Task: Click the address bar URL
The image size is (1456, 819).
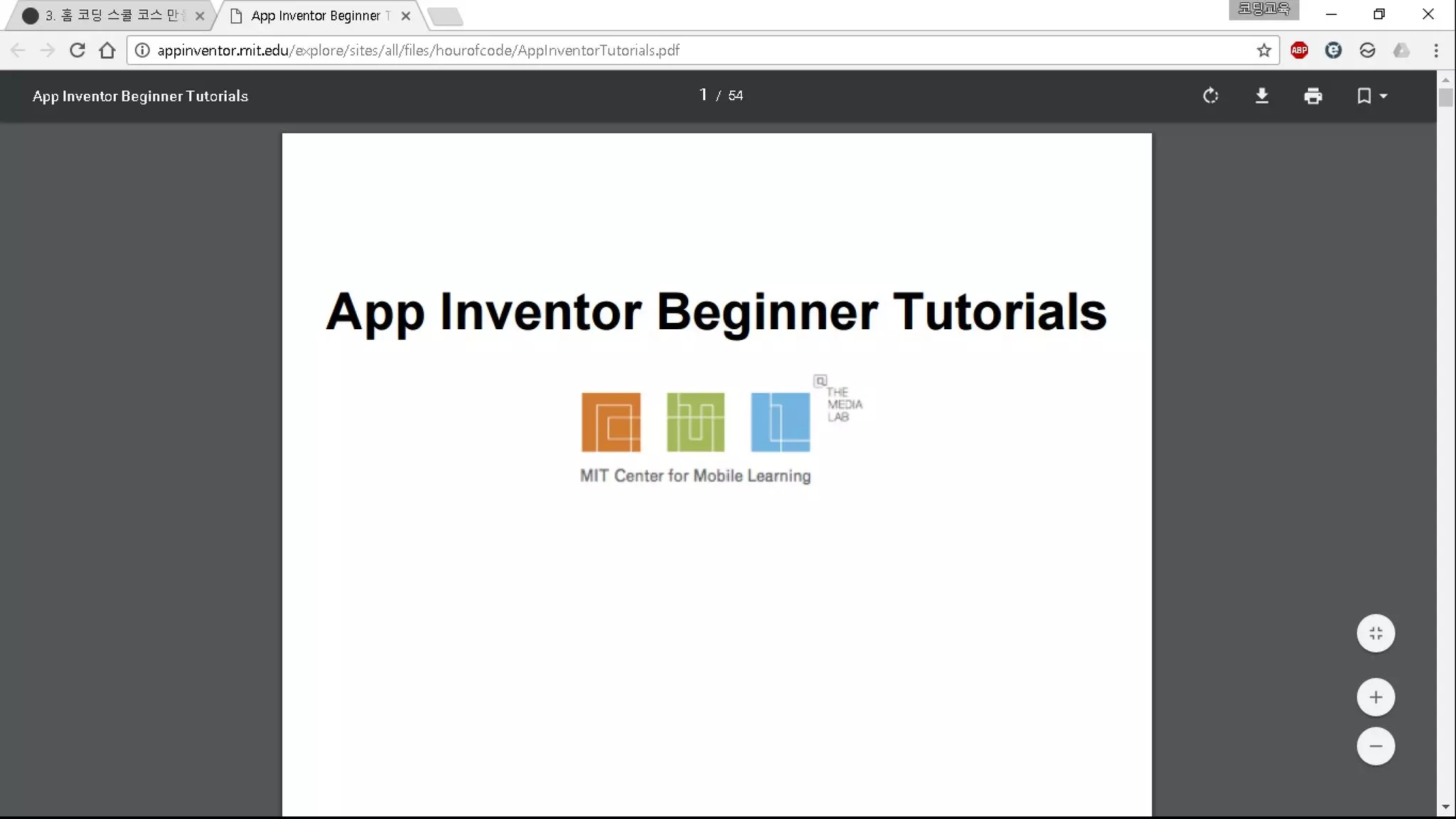Action: tap(418, 50)
